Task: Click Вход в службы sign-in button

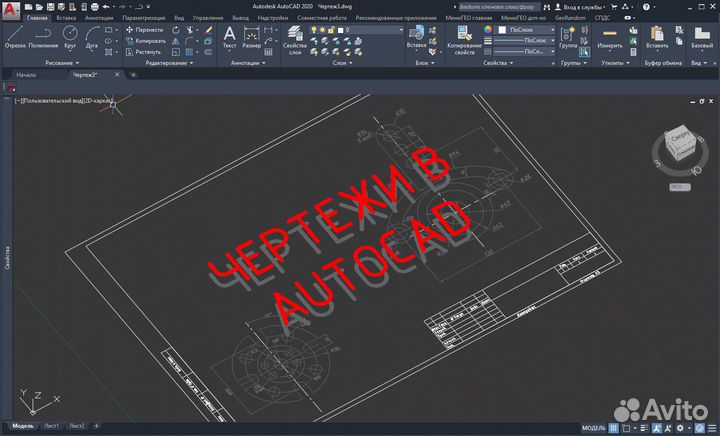Action: coord(580,7)
